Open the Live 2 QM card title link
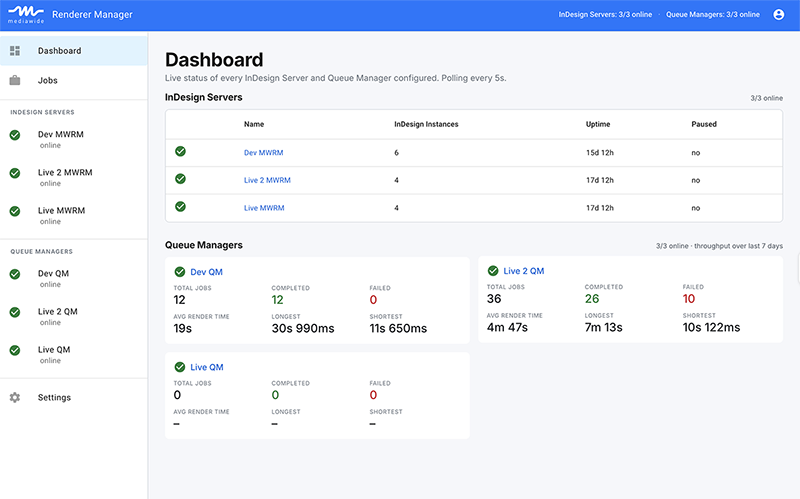The height and width of the screenshot is (499, 800). coord(523,271)
